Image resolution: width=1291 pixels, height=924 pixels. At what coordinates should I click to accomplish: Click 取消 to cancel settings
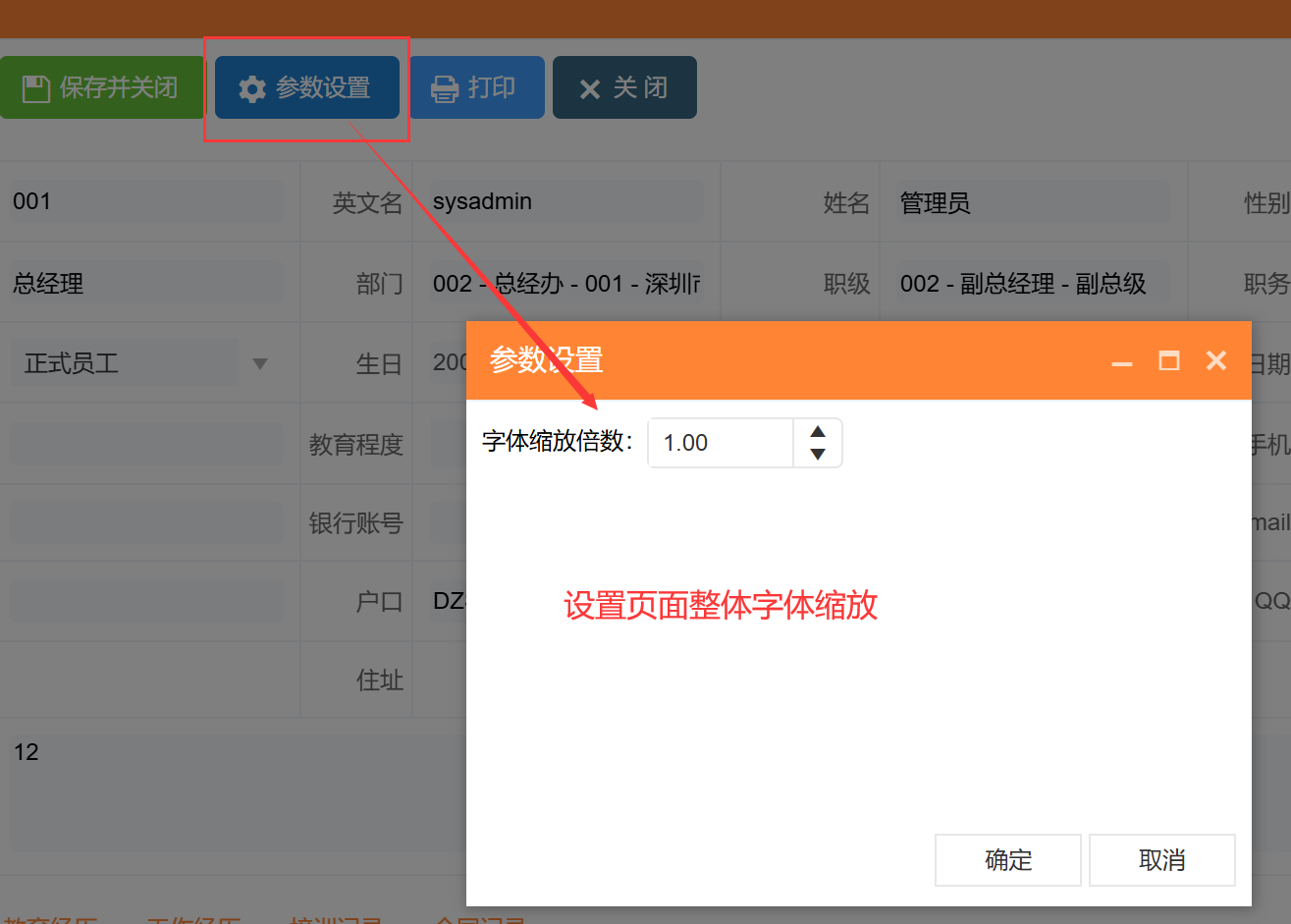tap(1161, 860)
